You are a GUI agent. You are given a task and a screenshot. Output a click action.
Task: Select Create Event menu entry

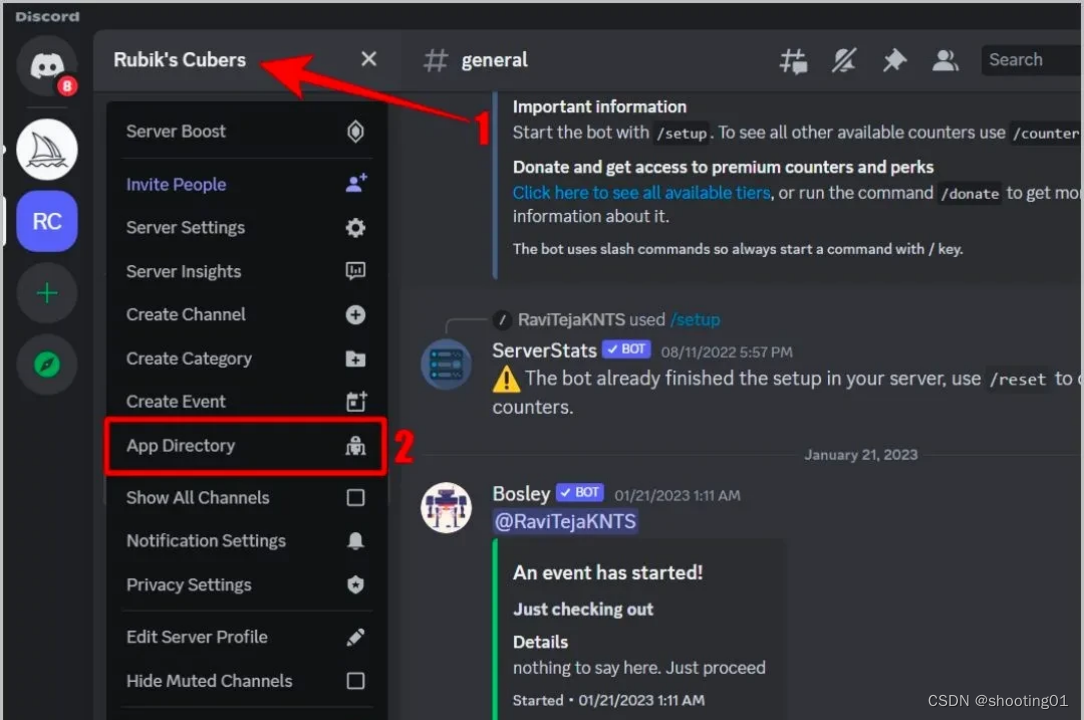click(246, 402)
